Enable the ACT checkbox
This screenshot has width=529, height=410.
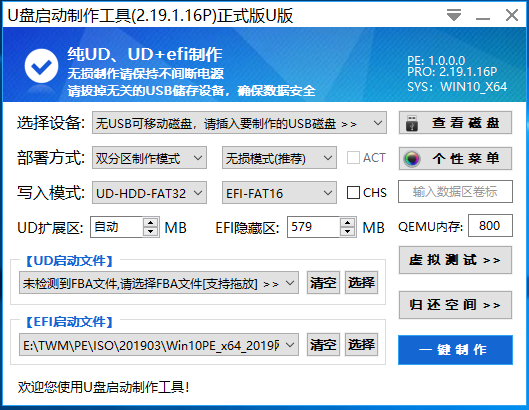tap(353, 158)
